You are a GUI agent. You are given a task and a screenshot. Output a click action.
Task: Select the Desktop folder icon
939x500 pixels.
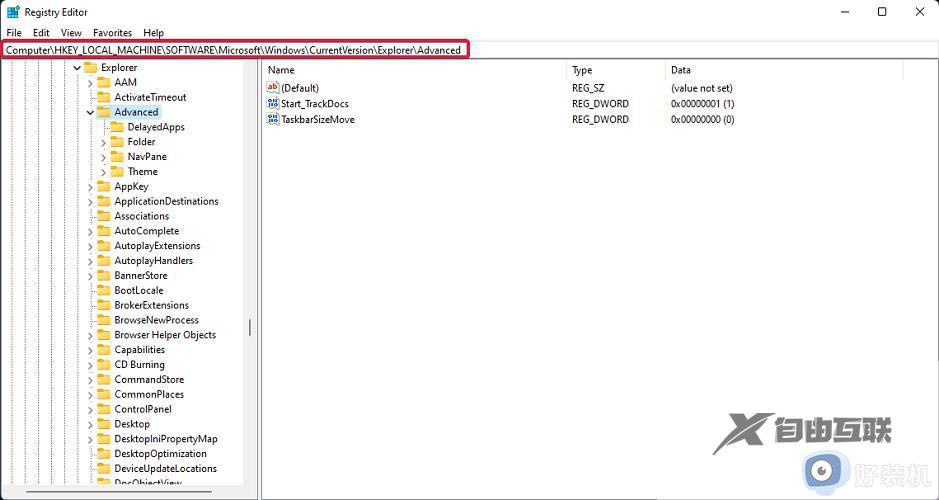pyautogui.click(x=104, y=424)
